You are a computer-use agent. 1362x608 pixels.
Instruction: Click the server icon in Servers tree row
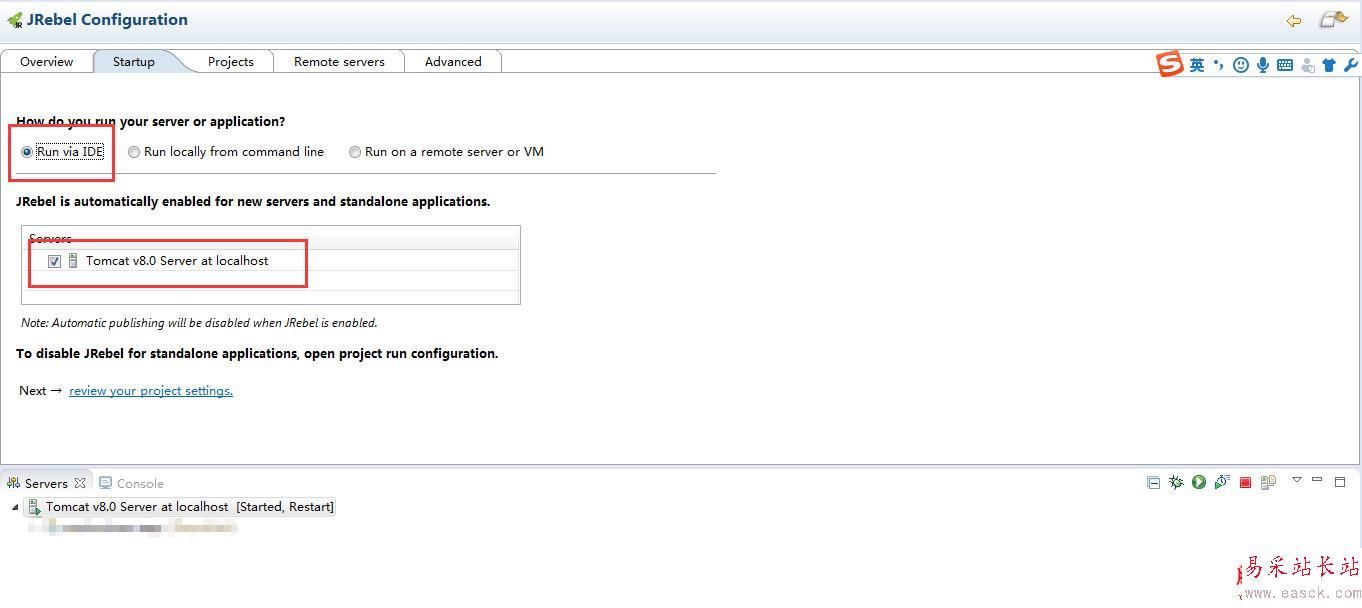pyautogui.click(x=34, y=507)
